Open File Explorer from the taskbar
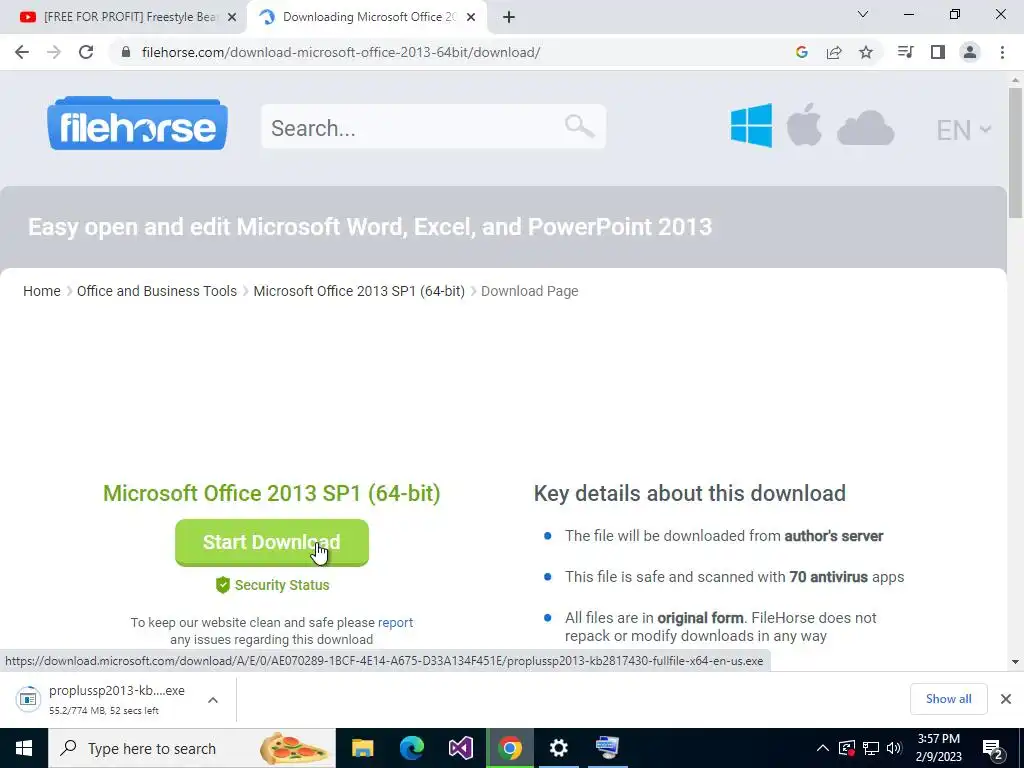 (362, 748)
